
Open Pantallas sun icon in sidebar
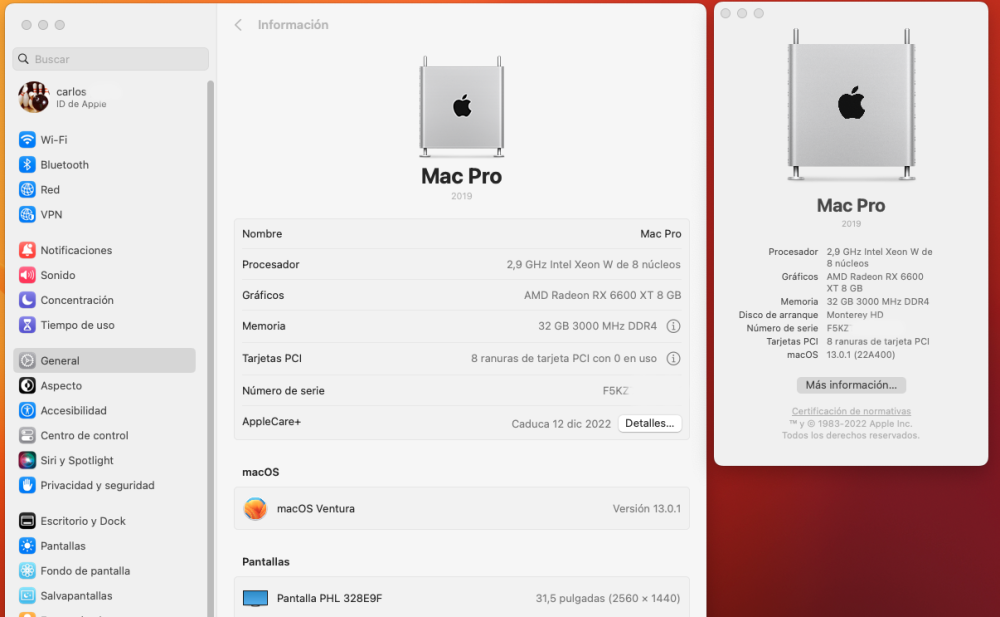pyautogui.click(x=27, y=545)
